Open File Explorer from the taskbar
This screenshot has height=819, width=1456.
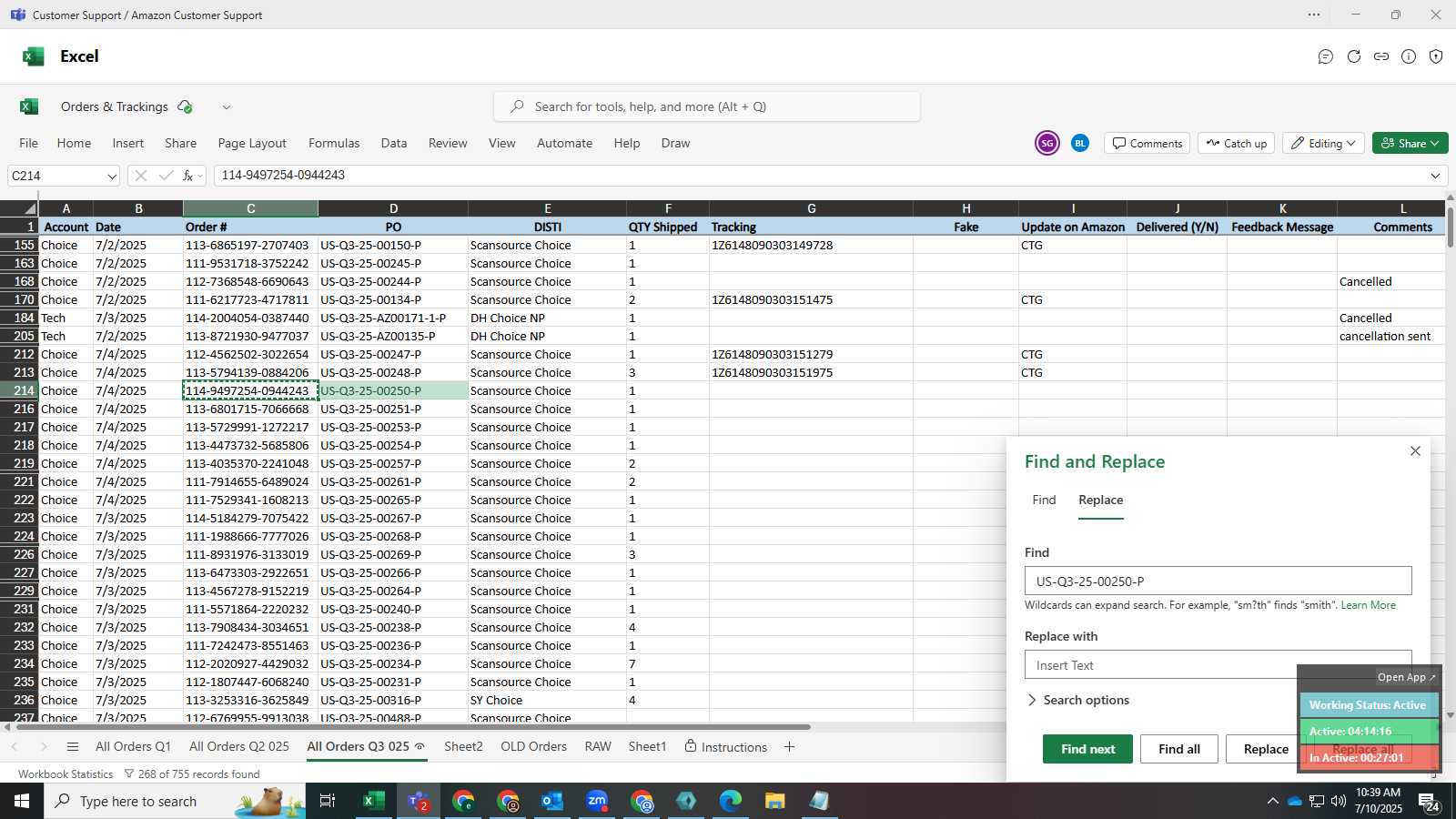pos(774,801)
